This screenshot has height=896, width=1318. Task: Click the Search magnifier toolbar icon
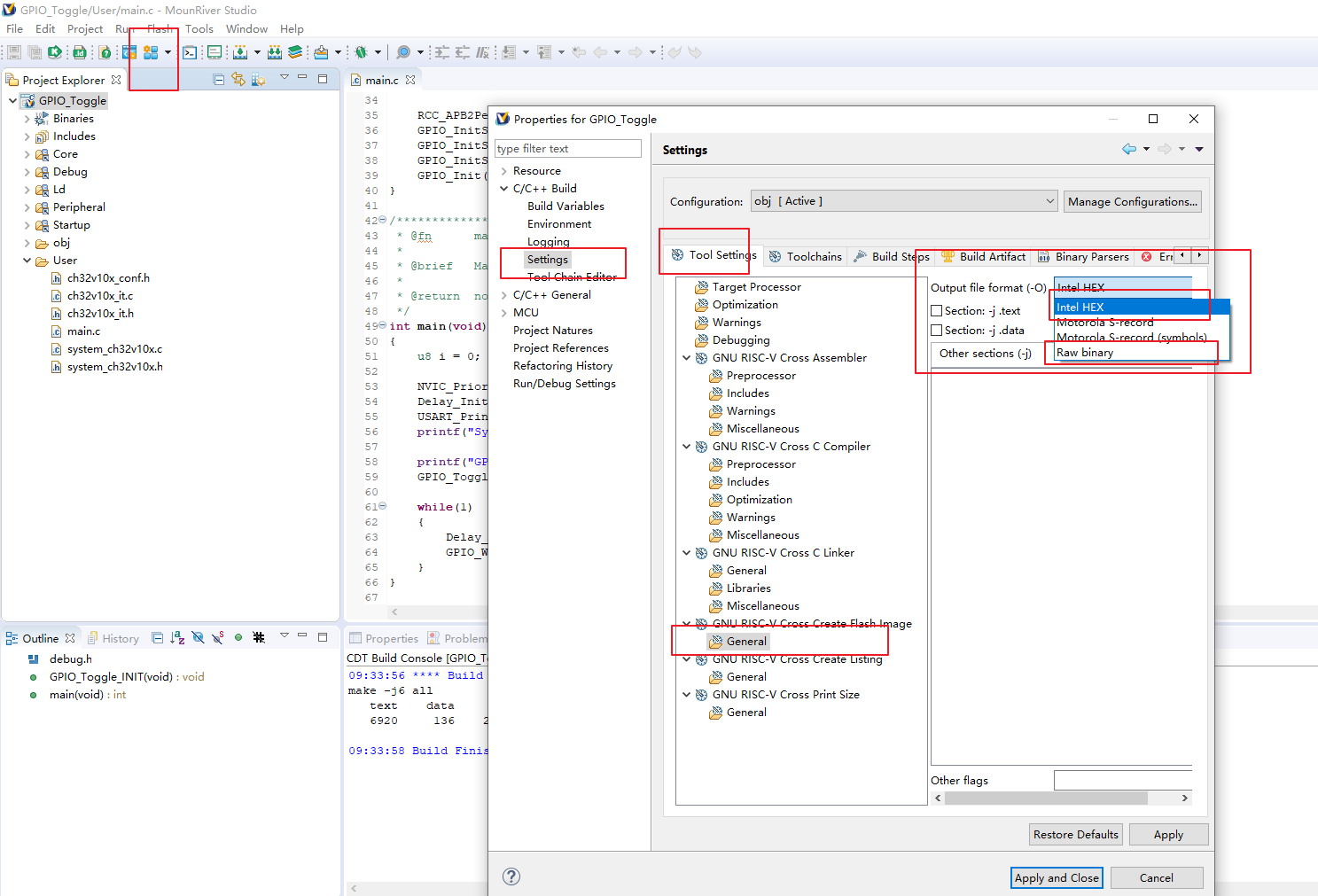[403, 52]
